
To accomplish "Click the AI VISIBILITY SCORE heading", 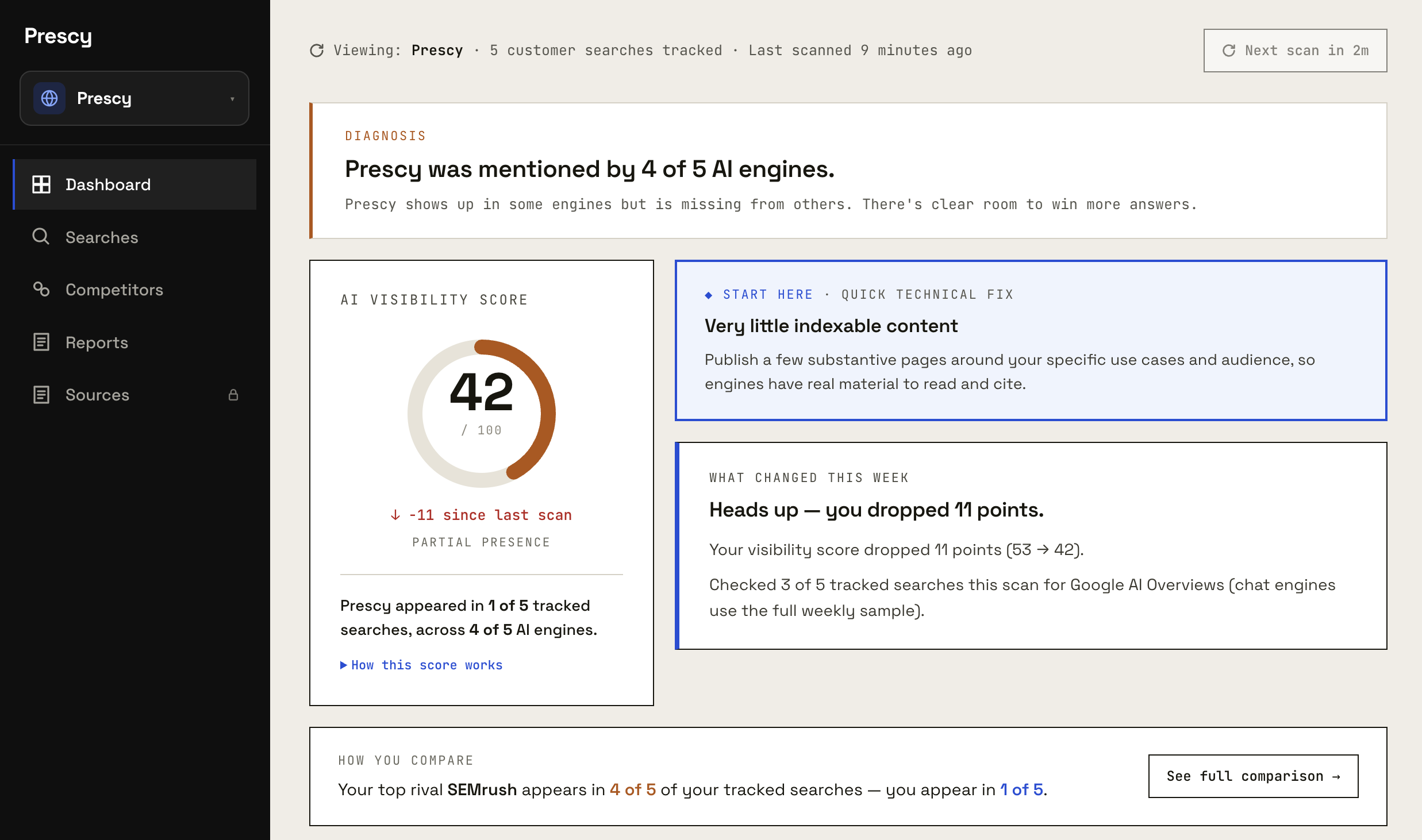I will pyautogui.click(x=434, y=300).
